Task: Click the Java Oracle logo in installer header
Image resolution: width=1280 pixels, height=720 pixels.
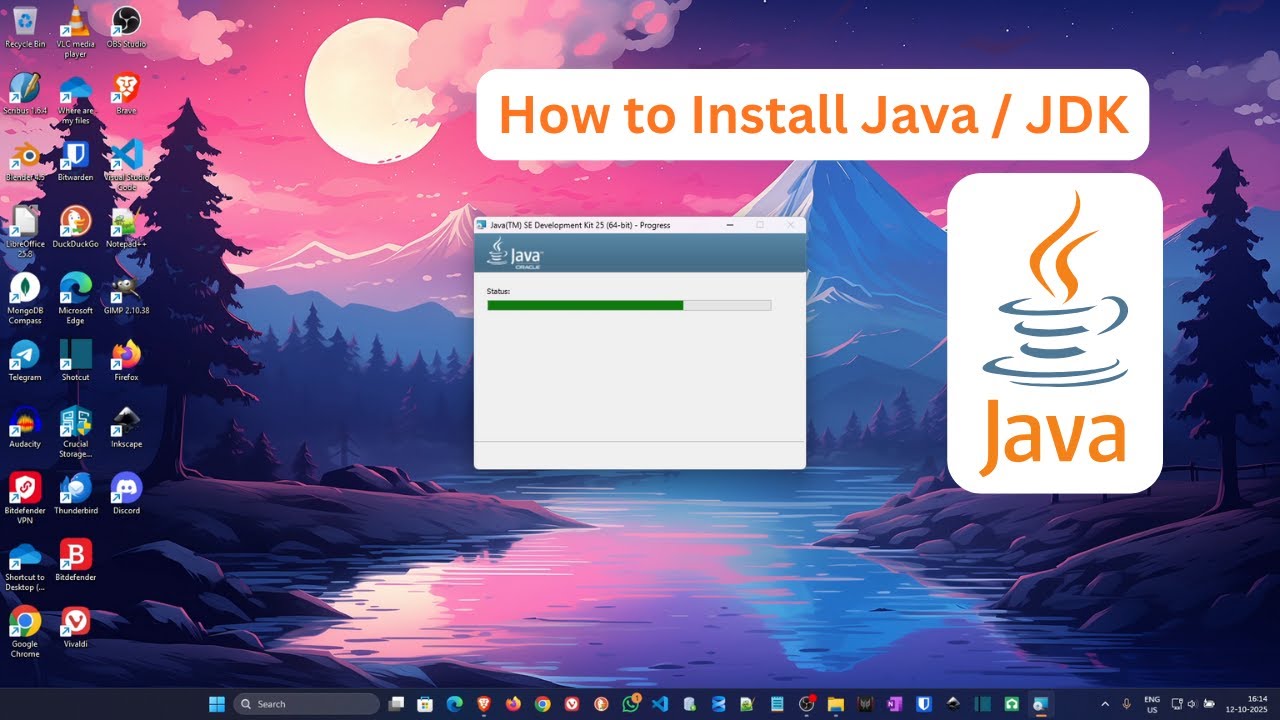Action: click(x=514, y=254)
